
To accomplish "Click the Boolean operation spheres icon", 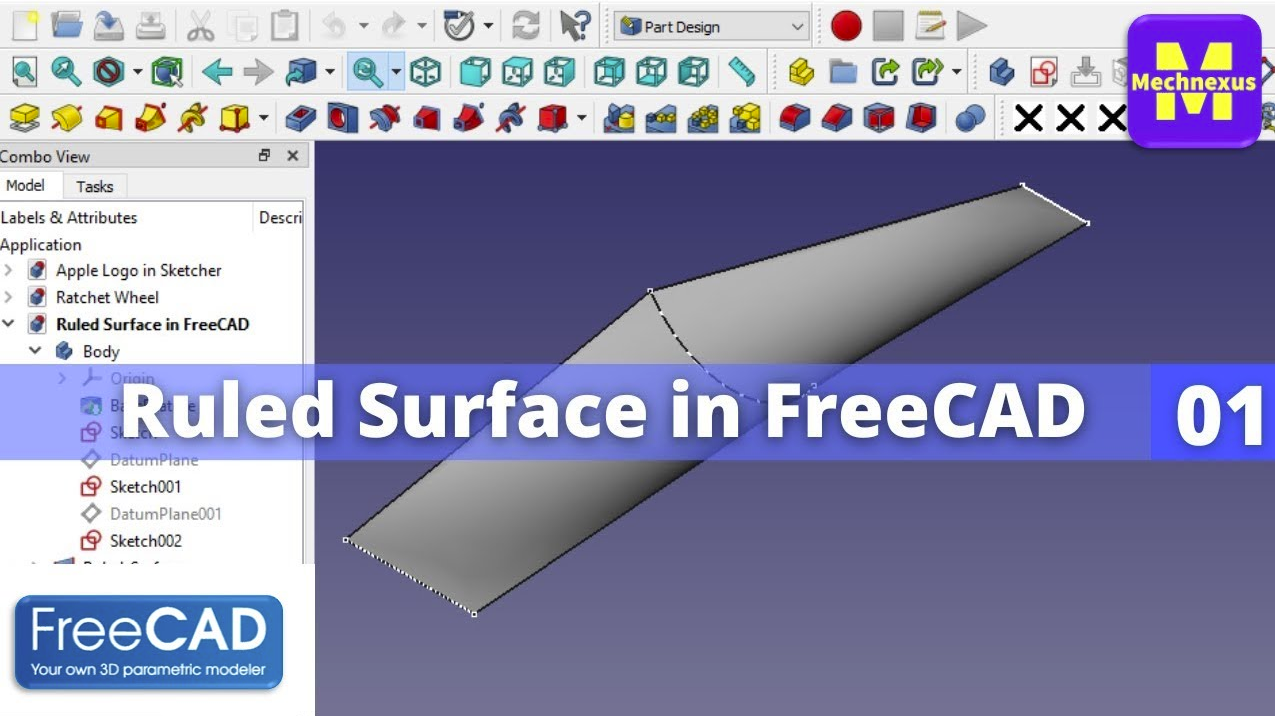I will click(969, 119).
